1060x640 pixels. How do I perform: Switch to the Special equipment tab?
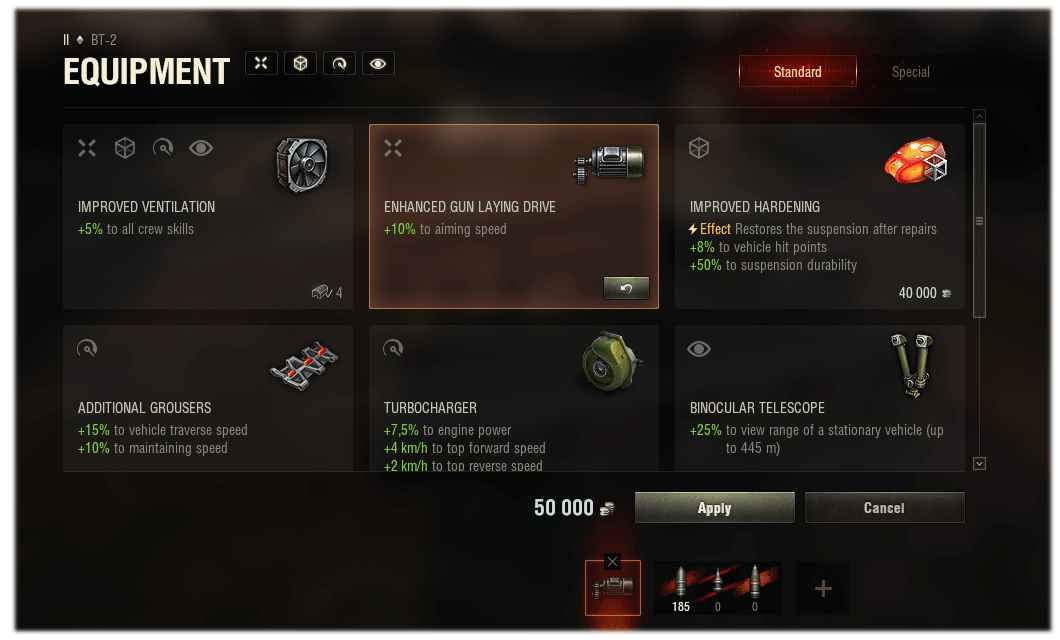point(910,72)
